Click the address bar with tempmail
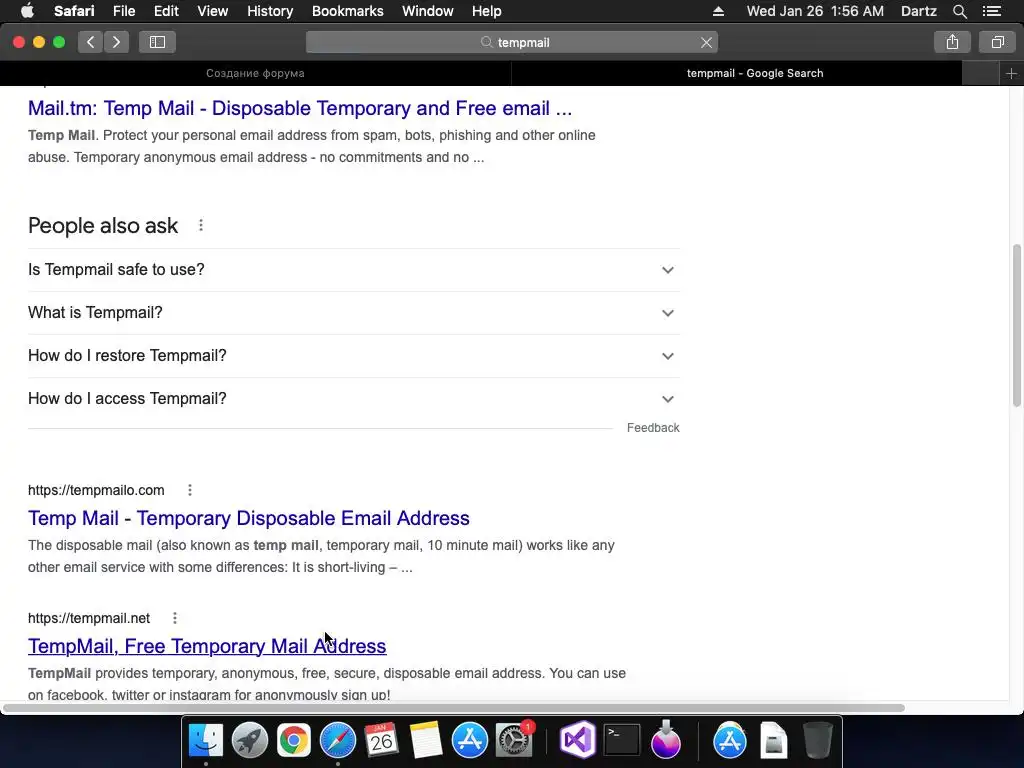Viewport: 1024px width, 768px height. 512,42
